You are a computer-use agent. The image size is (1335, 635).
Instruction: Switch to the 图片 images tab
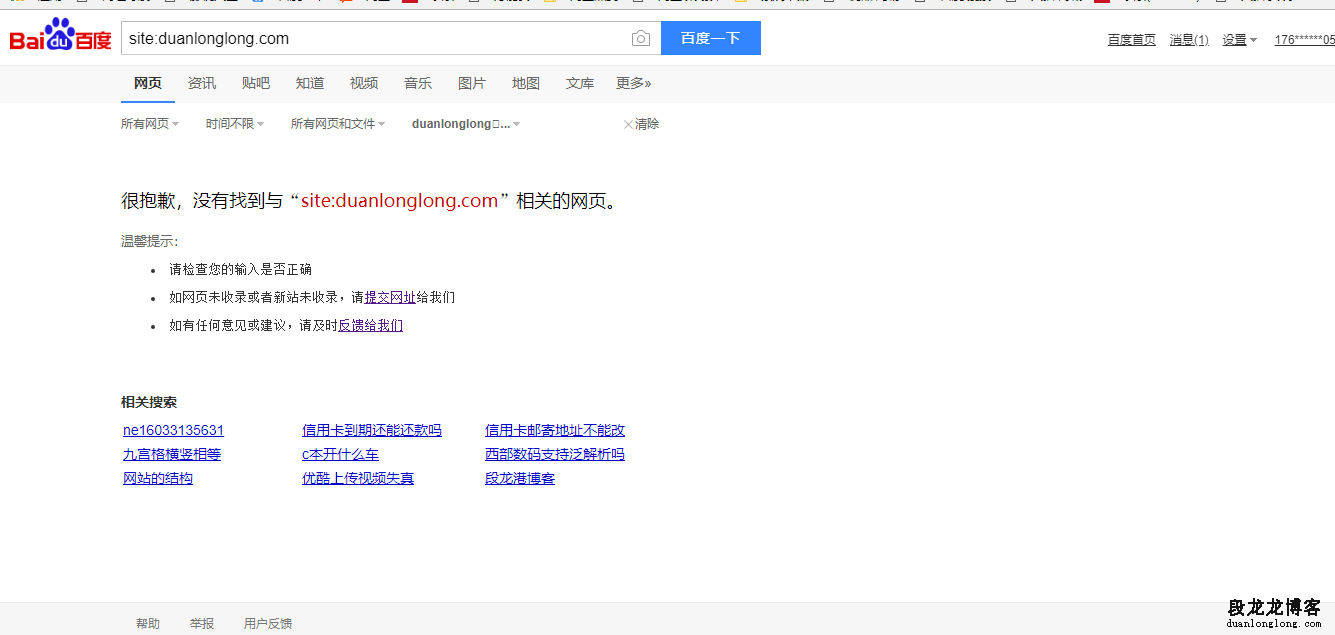click(x=472, y=83)
